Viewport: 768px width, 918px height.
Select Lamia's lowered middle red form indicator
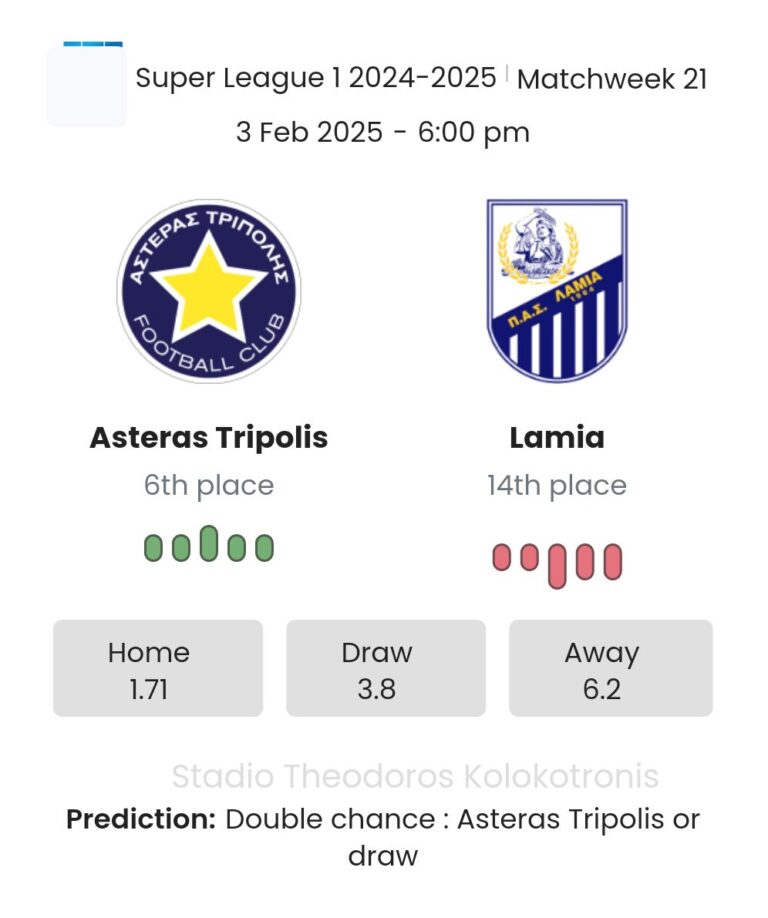[557, 565]
